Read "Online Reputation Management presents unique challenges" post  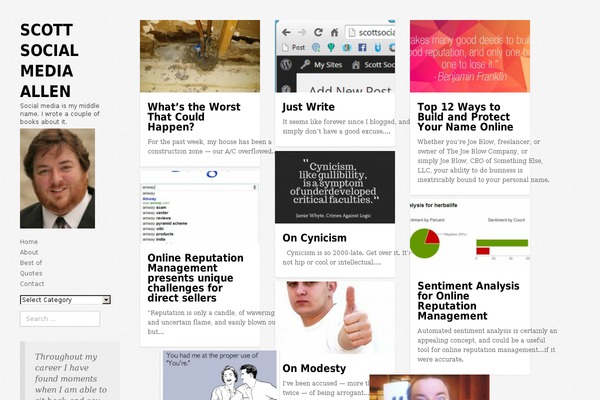[x=196, y=278]
